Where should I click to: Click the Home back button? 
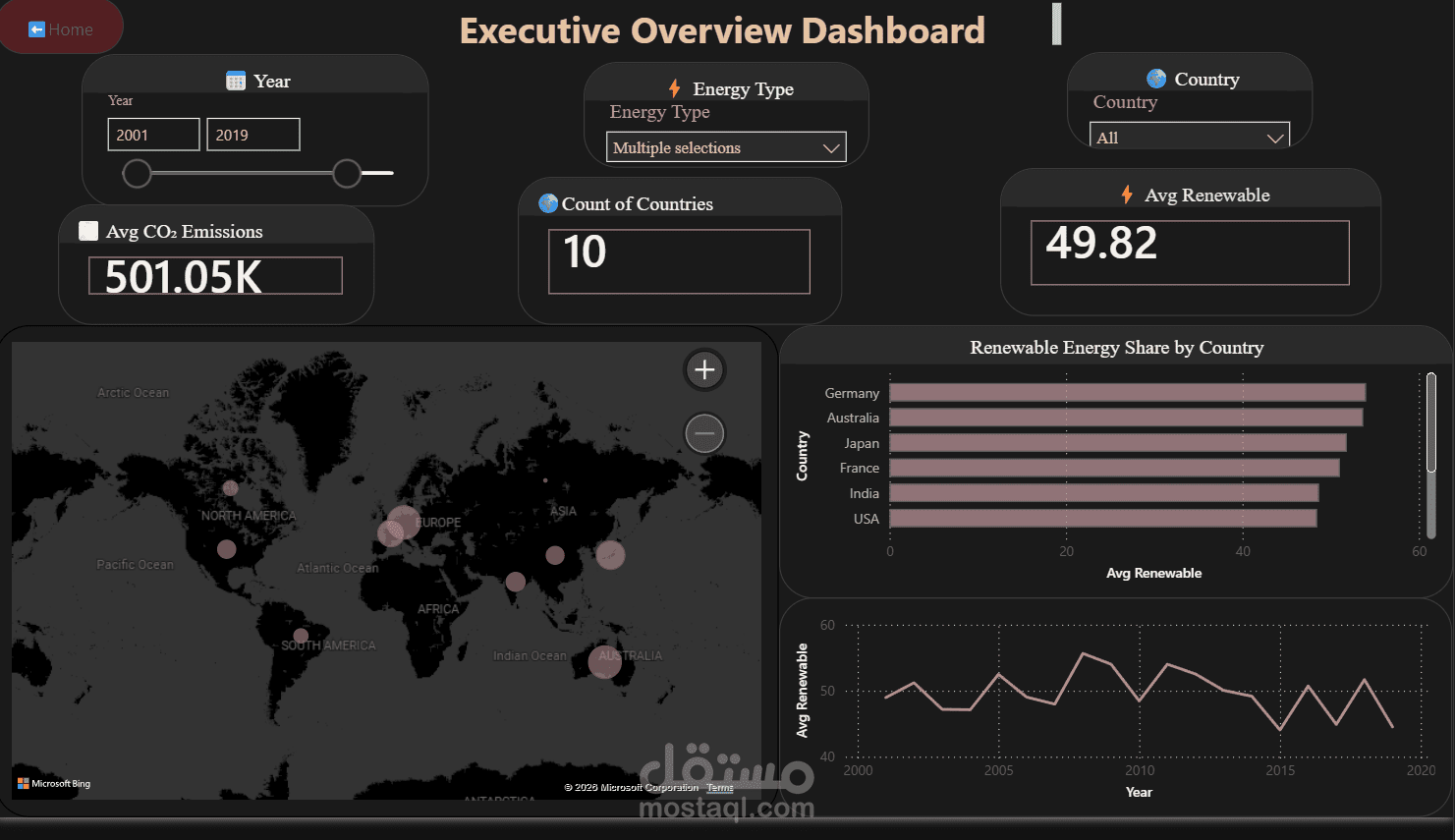61,28
